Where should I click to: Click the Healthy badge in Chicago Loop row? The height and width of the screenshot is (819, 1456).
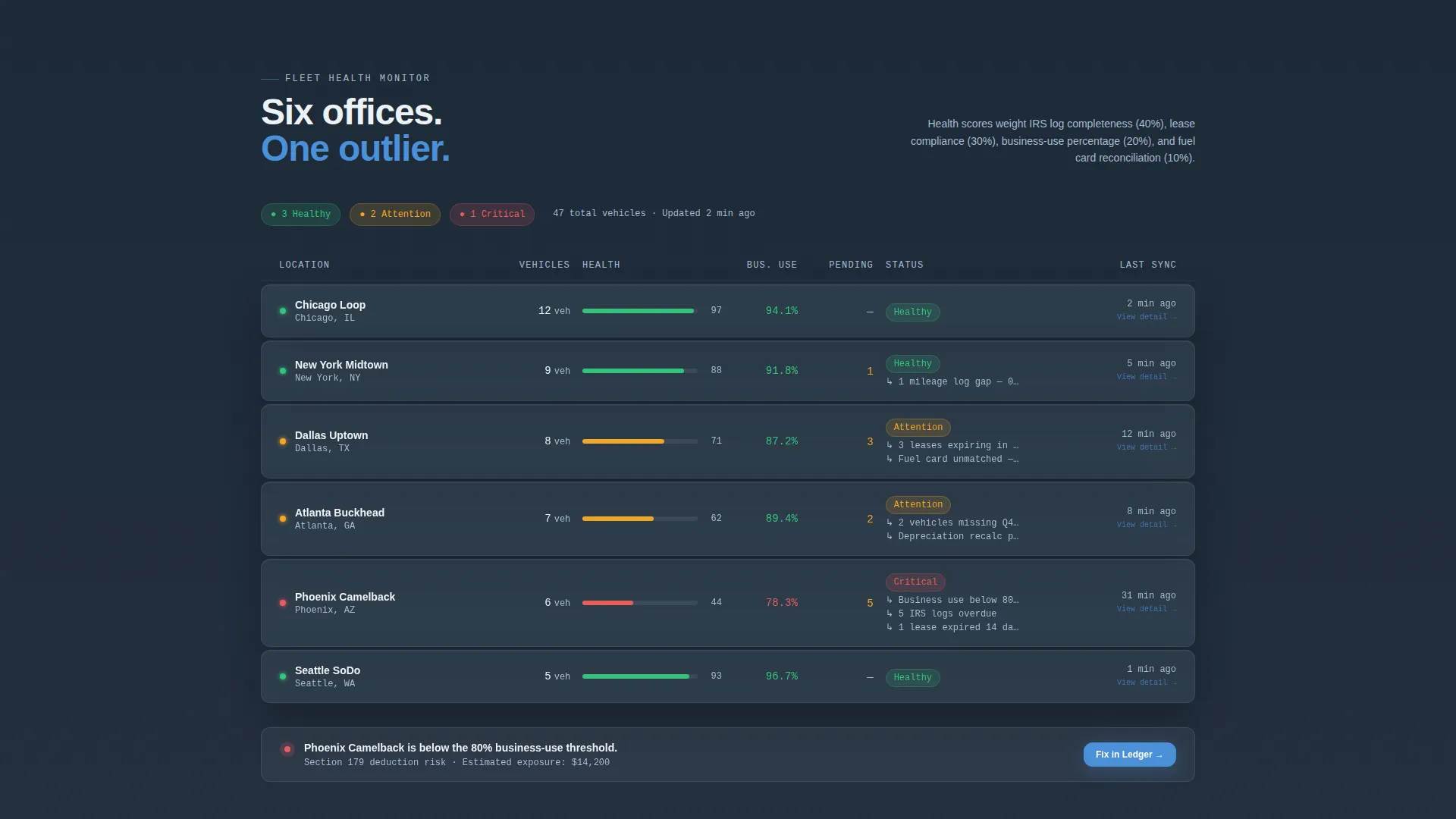[912, 312]
